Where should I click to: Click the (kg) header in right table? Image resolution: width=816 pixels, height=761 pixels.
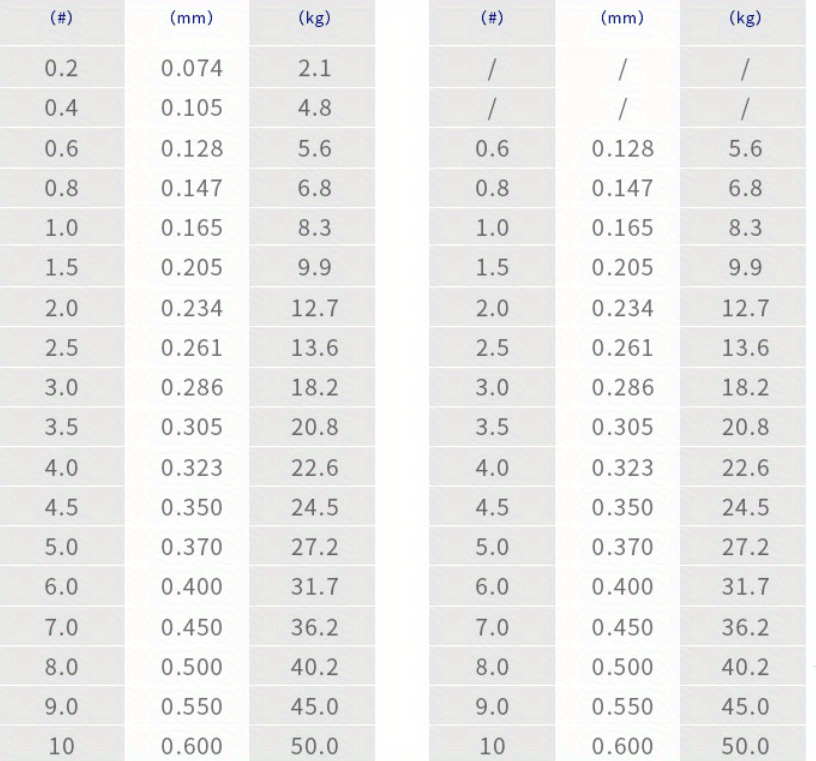pyautogui.click(x=745, y=18)
